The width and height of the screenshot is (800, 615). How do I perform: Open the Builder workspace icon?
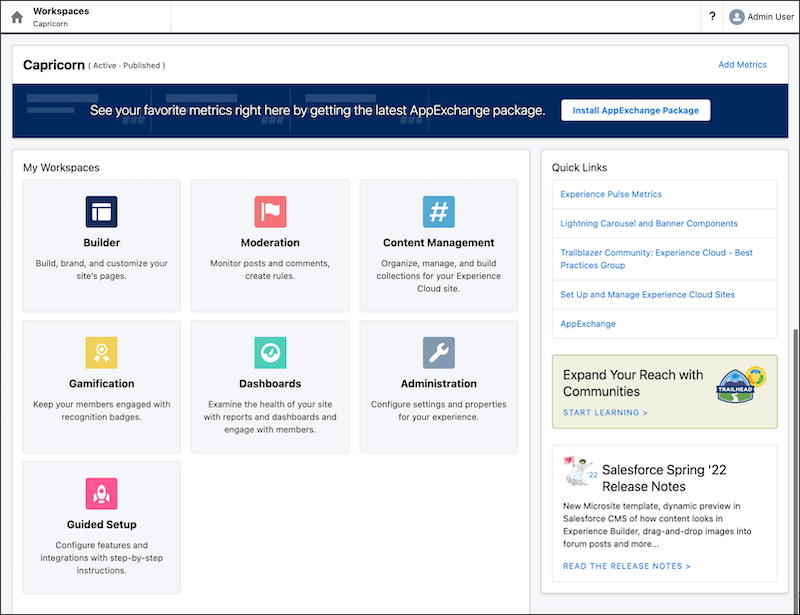click(101, 211)
